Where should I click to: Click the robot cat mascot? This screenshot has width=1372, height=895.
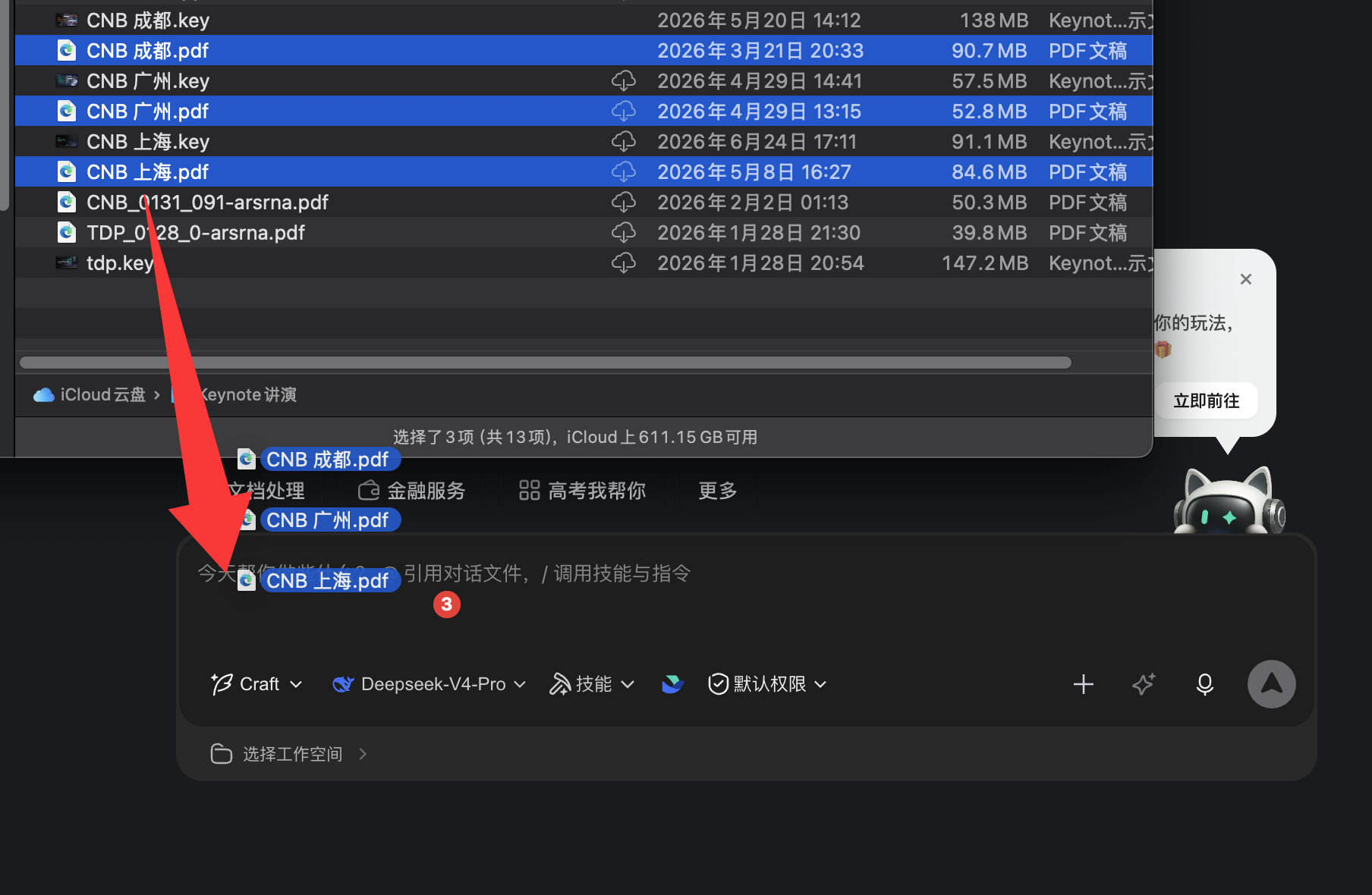(1229, 501)
